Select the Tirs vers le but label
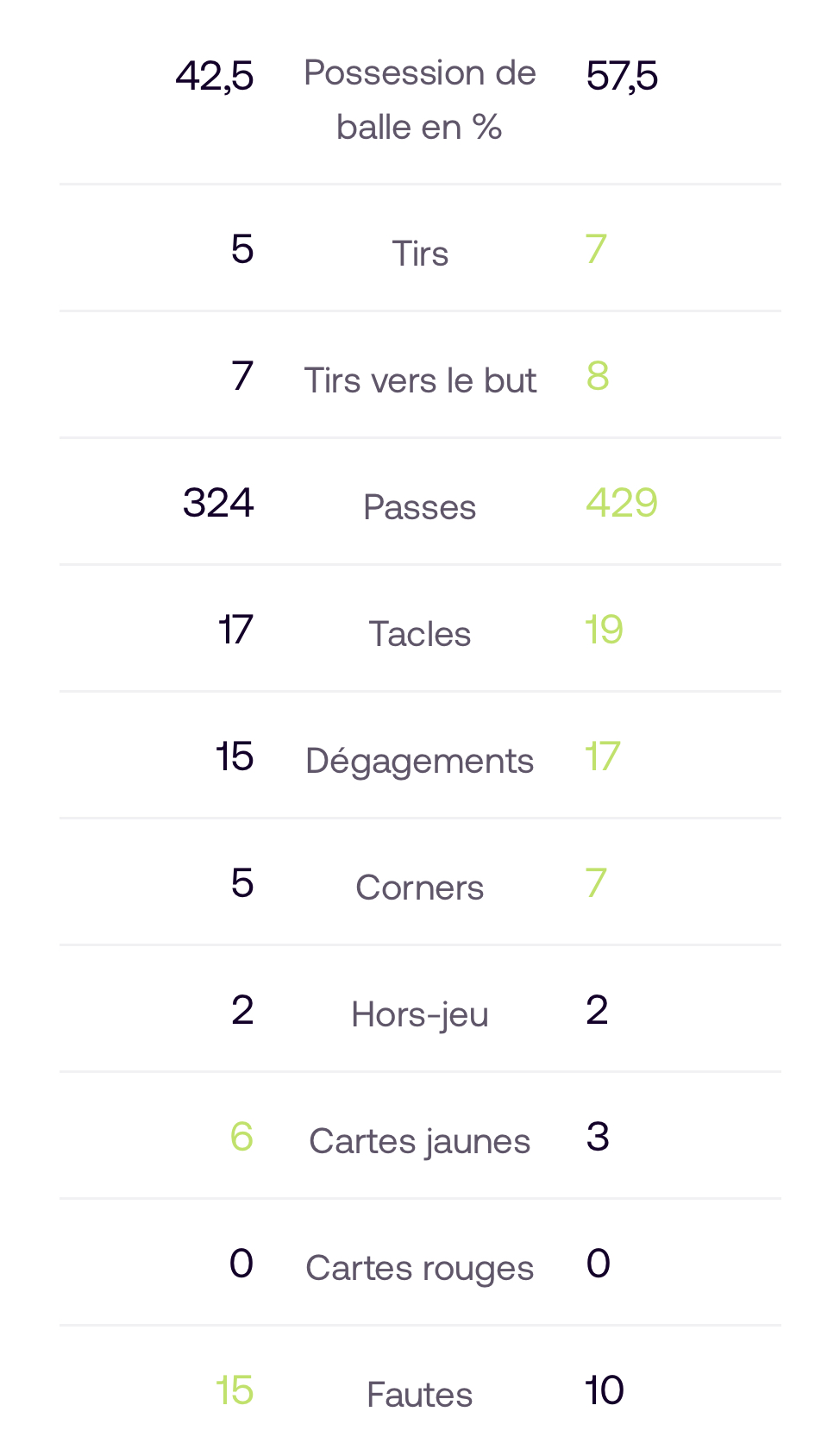This screenshot has width=840, height=1443. 420,380
